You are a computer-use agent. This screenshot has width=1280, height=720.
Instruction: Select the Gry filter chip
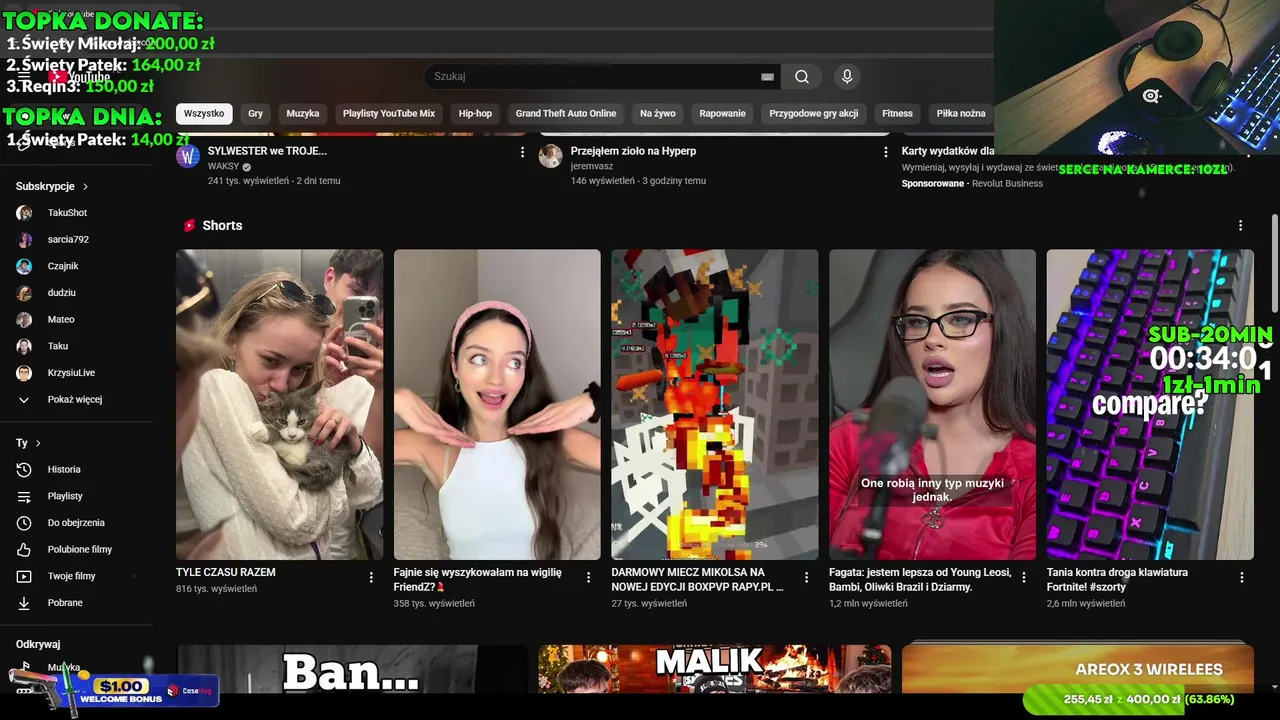click(x=256, y=114)
